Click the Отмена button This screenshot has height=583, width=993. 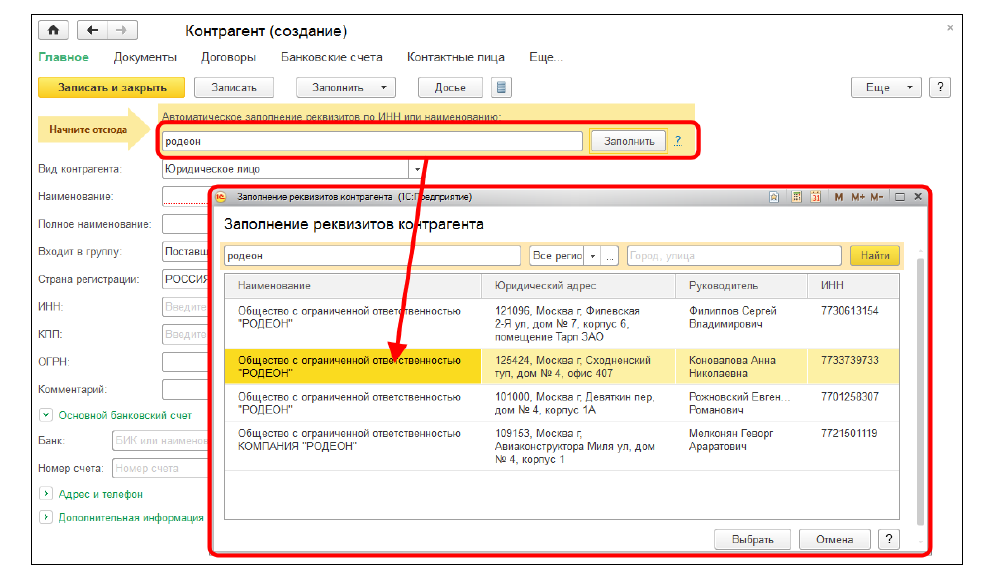click(x=835, y=539)
